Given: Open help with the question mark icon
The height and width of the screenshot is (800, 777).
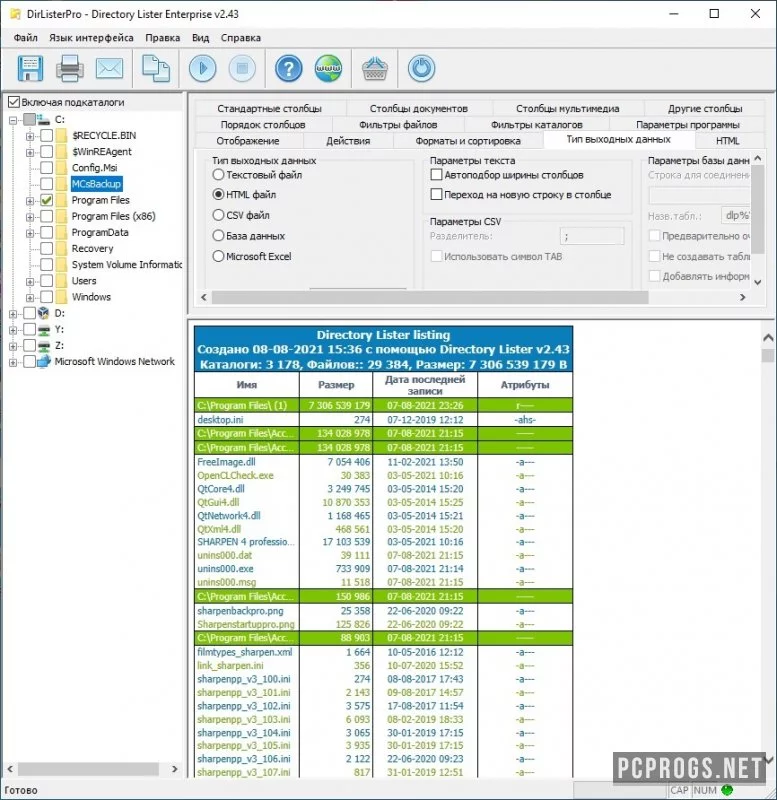Looking at the screenshot, I should tap(289, 68).
